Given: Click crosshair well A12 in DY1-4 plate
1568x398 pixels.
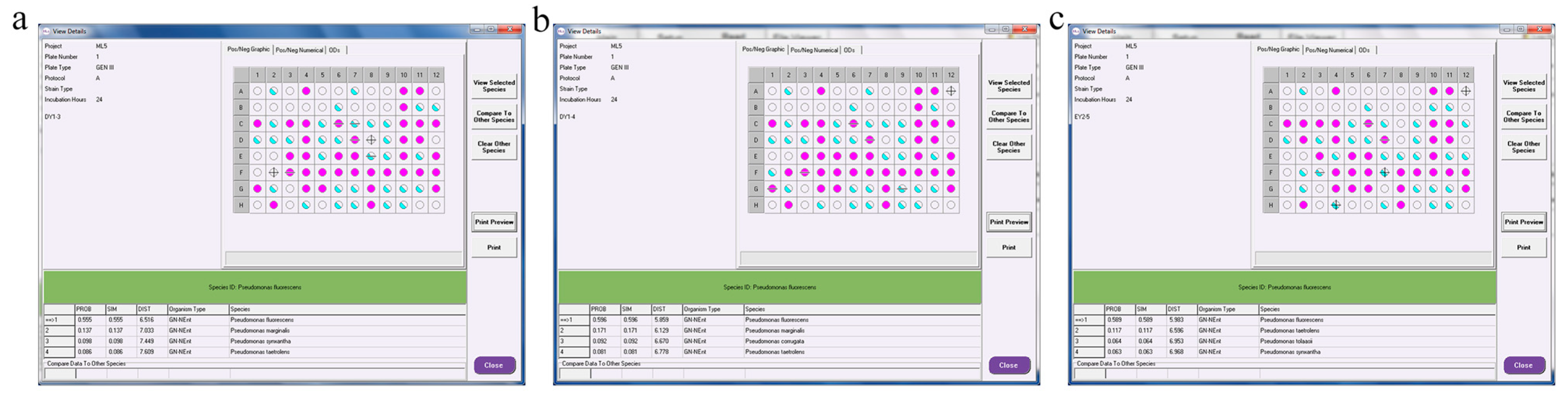Looking at the screenshot, I should (x=951, y=91).
